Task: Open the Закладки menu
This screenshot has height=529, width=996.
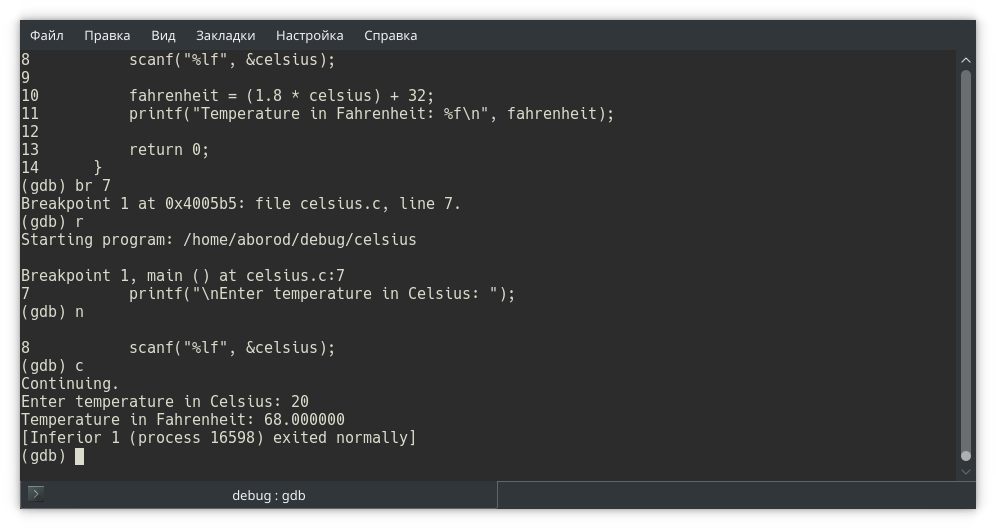Action: point(225,35)
